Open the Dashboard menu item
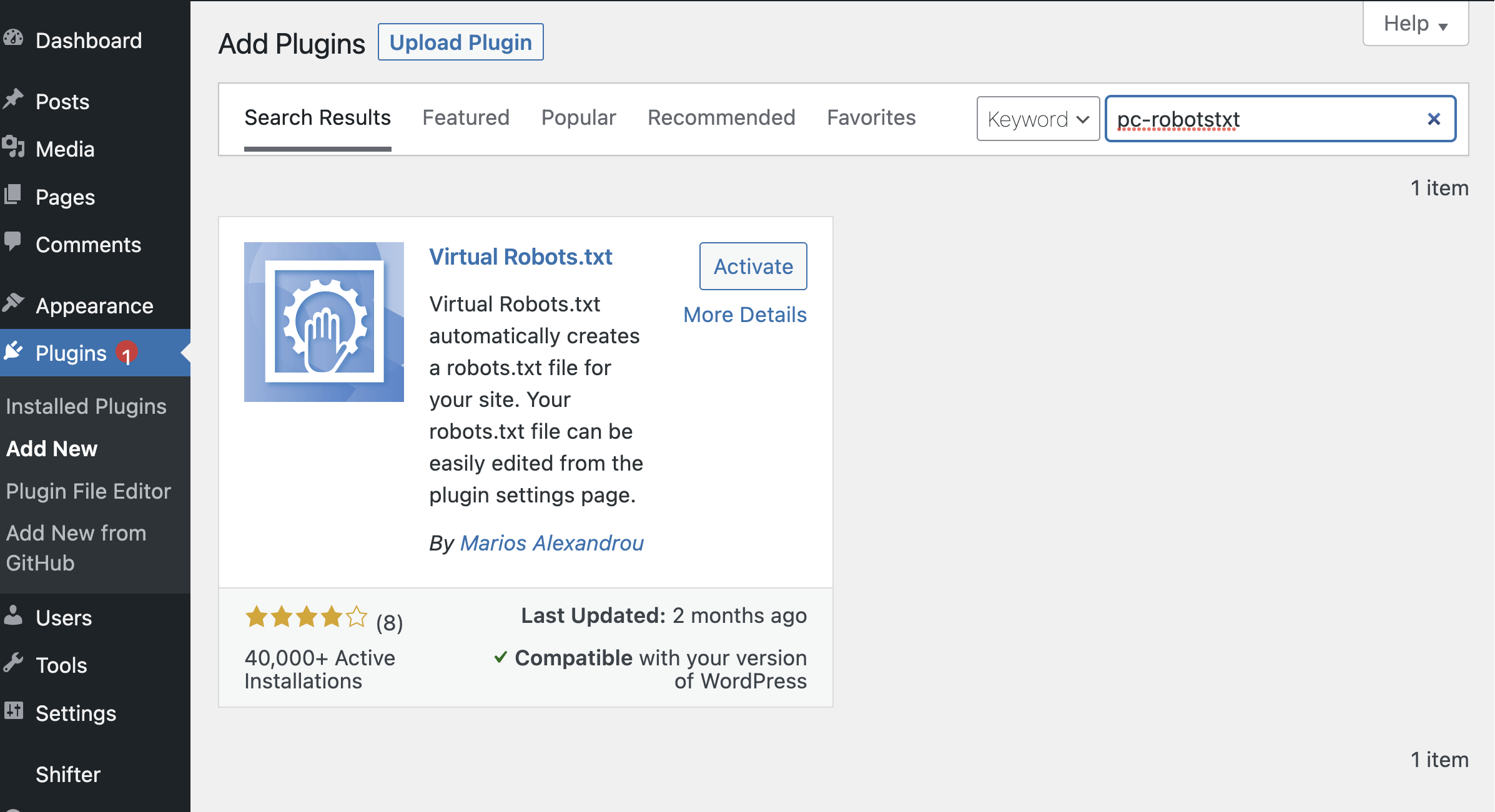Viewport: 1495px width, 812px height. 95,41
